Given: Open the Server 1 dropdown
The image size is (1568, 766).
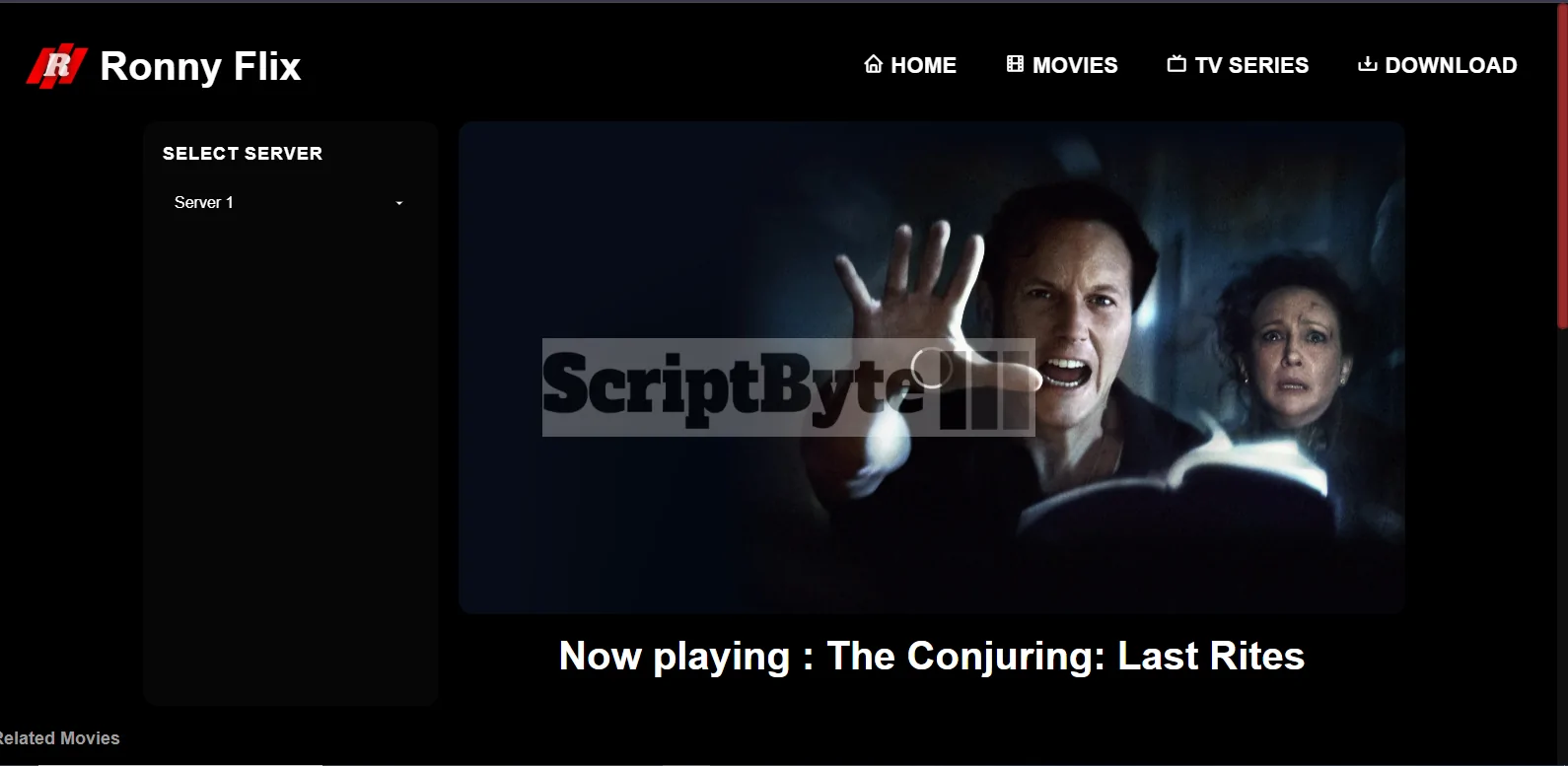Looking at the screenshot, I should coord(290,202).
